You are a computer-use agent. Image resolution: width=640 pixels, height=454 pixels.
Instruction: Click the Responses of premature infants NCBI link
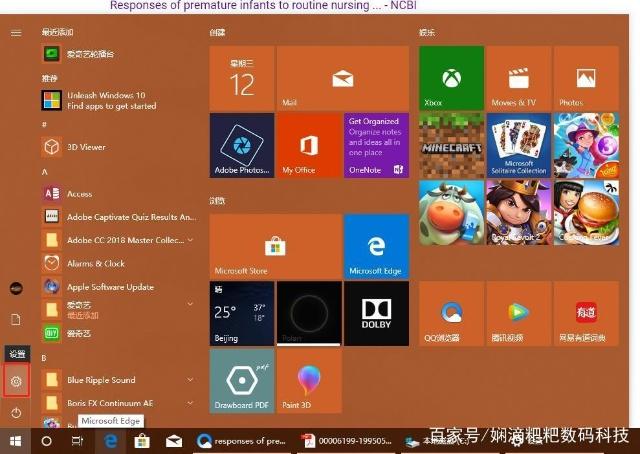(263, 5)
